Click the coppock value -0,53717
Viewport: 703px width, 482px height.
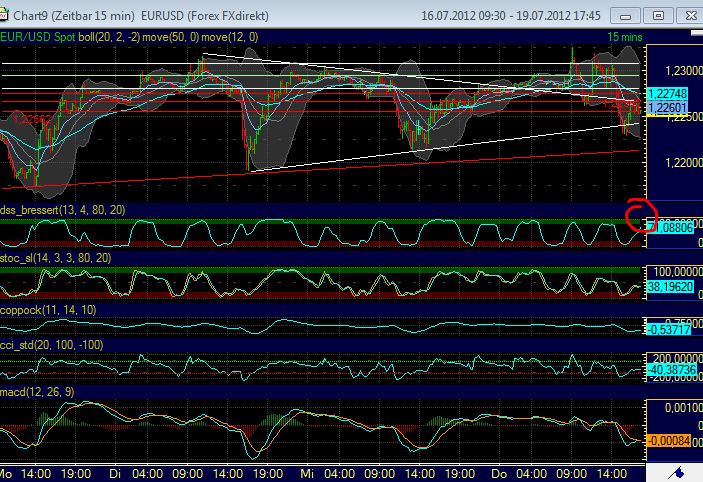[x=669, y=330]
